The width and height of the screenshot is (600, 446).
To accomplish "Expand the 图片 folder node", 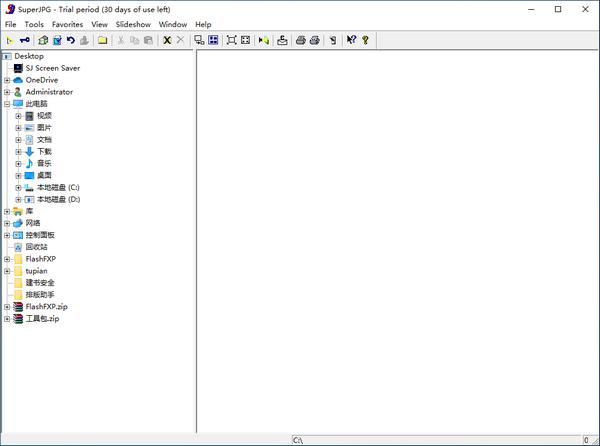I will (18, 128).
